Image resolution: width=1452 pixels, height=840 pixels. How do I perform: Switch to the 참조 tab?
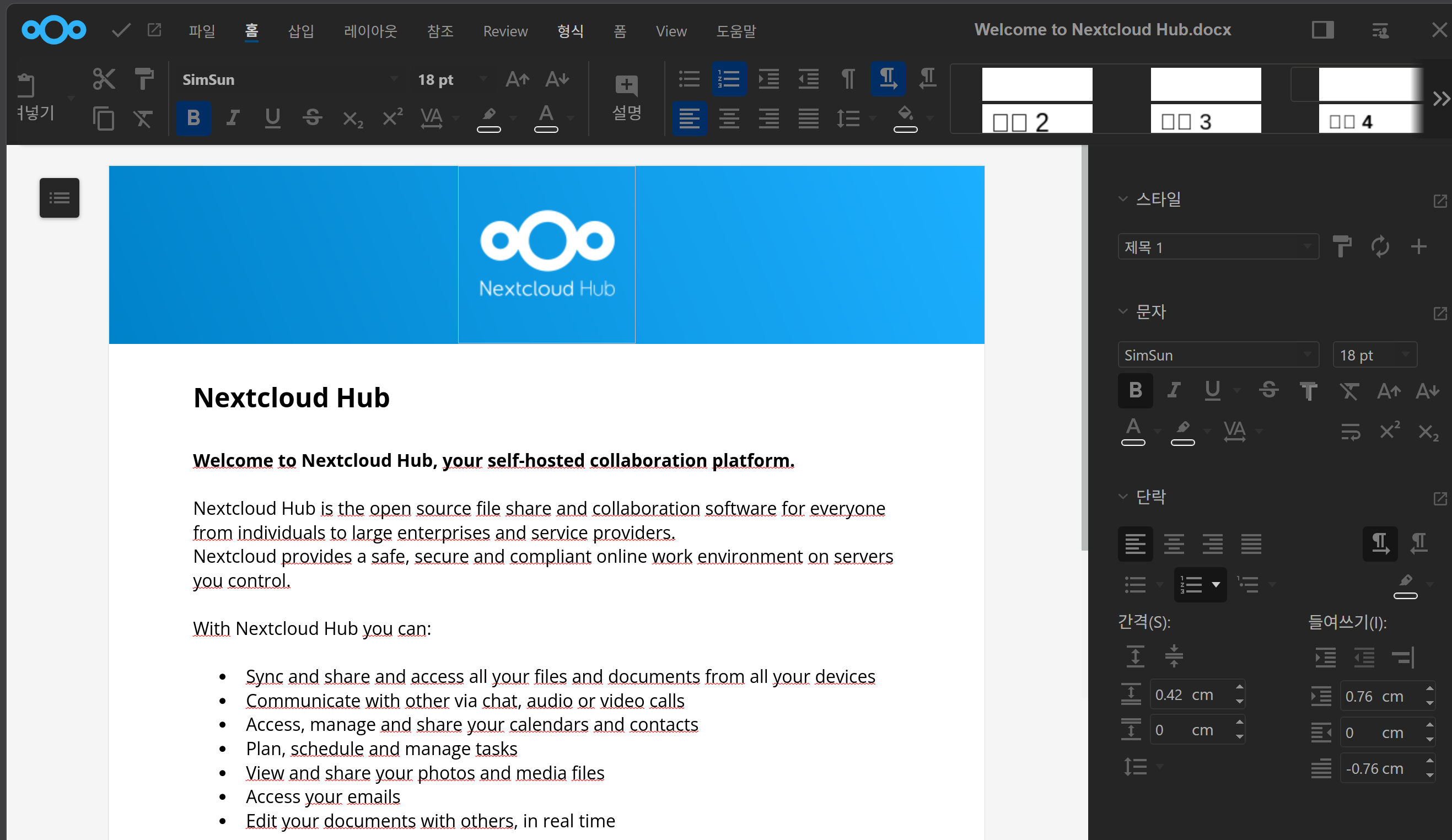coord(440,30)
